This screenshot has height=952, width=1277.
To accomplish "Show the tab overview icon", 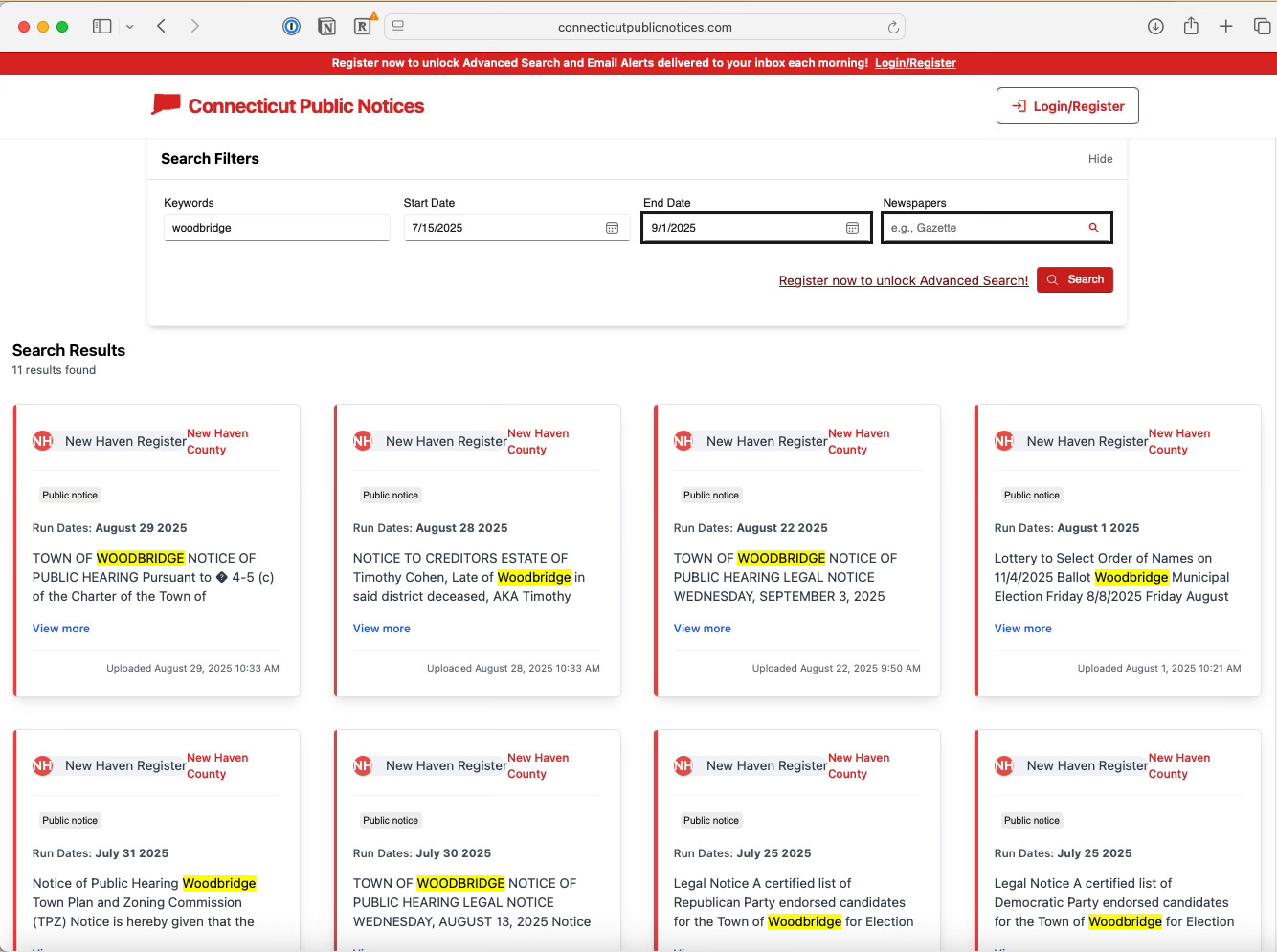I will click(1262, 27).
